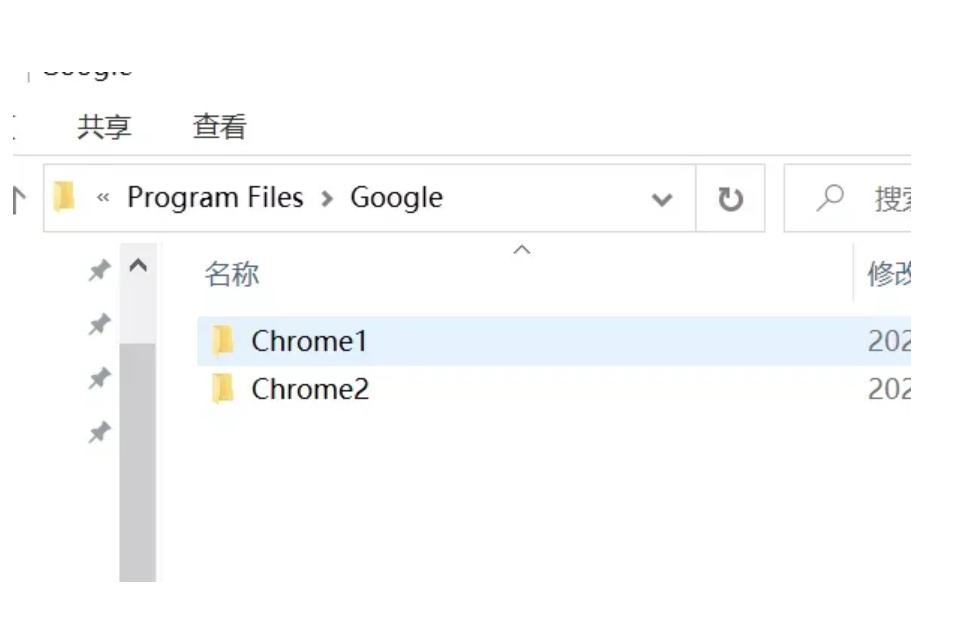The image size is (975, 621).
Task: Click the topmost pin icon in the navigation pane
Action: click(x=99, y=270)
